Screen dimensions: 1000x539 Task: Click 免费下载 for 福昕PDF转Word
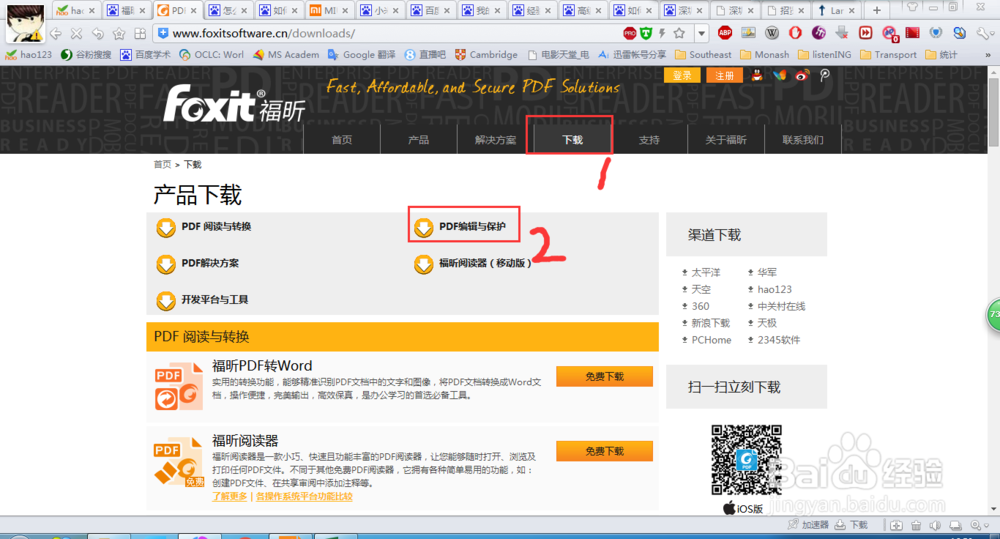[x=604, y=376]
